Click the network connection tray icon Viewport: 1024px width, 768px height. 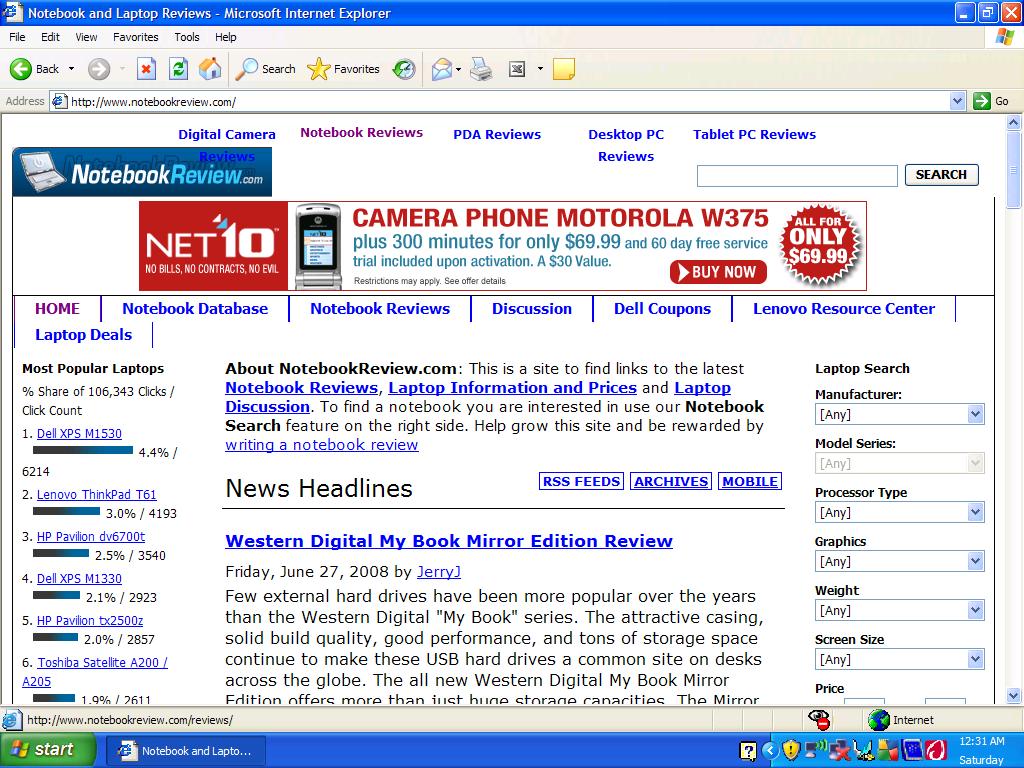coord(816,750)
